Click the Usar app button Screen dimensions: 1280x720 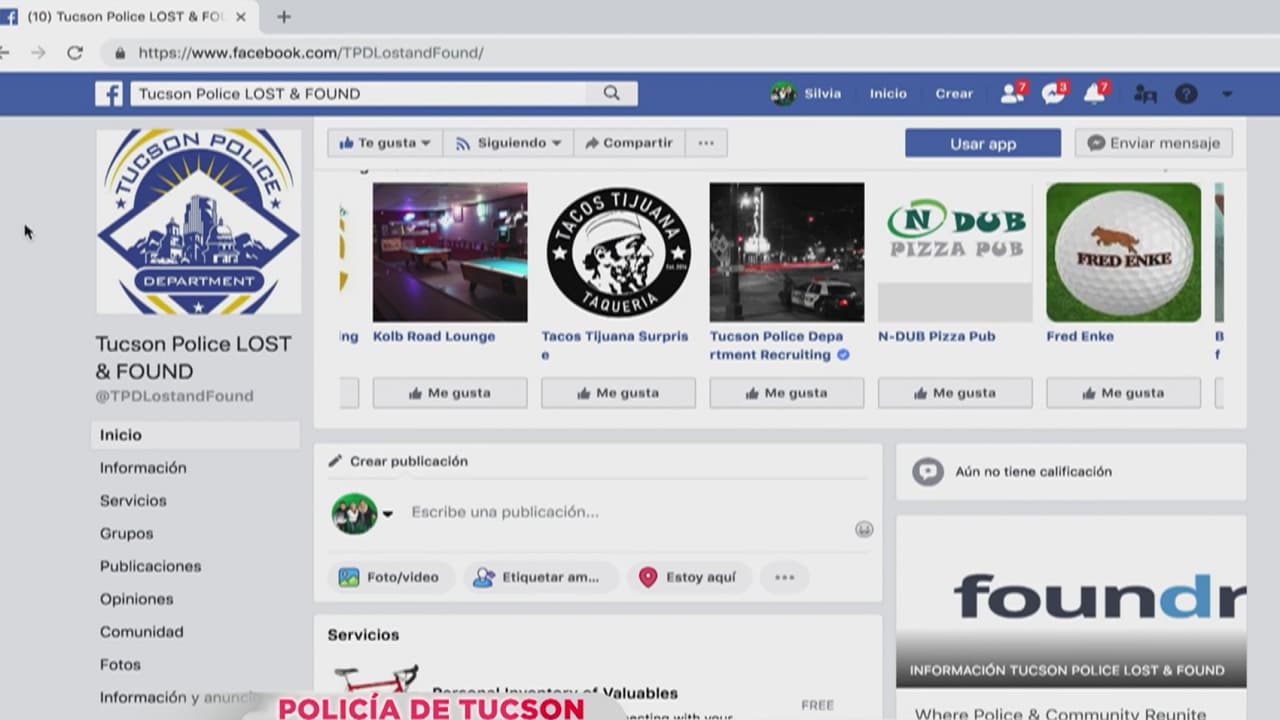coord(982,143)
